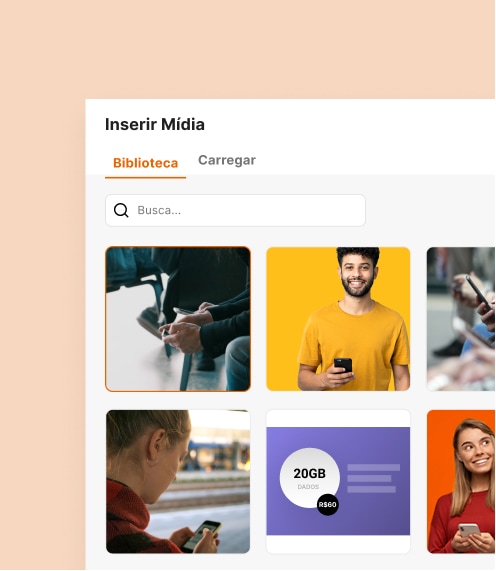
Task: Click the white top strip of the 20GB card
Action: pyautogui.click(x=338, y=418)
